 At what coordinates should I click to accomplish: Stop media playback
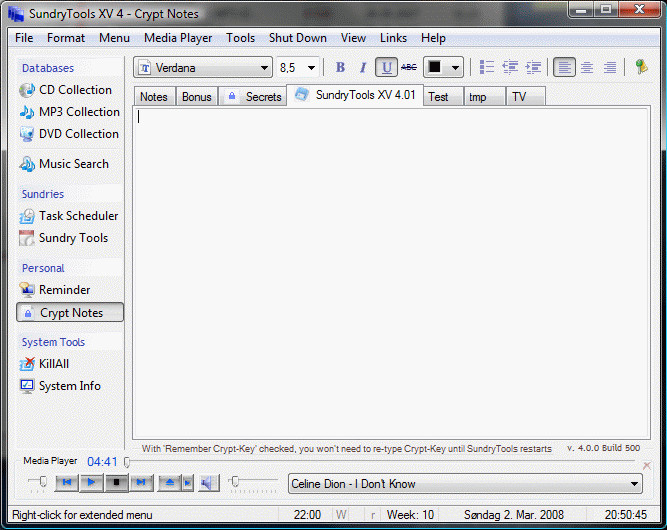click(x=116, y=482)
